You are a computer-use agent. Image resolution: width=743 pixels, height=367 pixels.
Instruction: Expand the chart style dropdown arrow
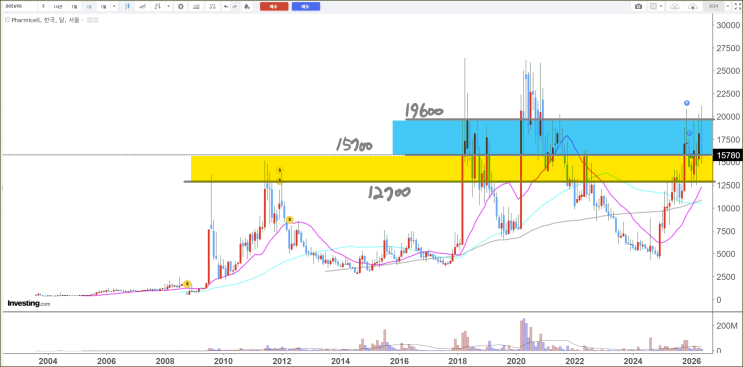point(169,6)
